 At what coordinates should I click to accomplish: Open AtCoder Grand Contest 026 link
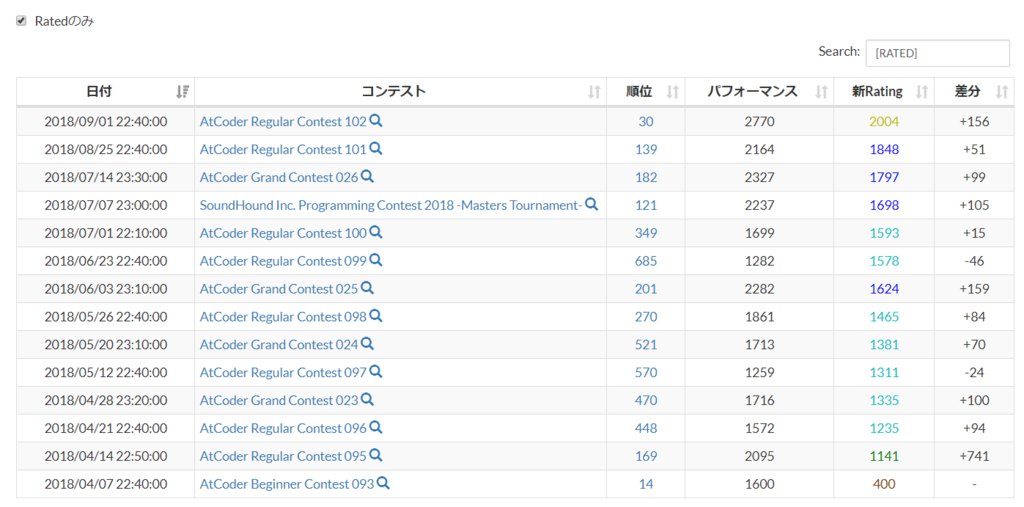[x=279, y=177]
